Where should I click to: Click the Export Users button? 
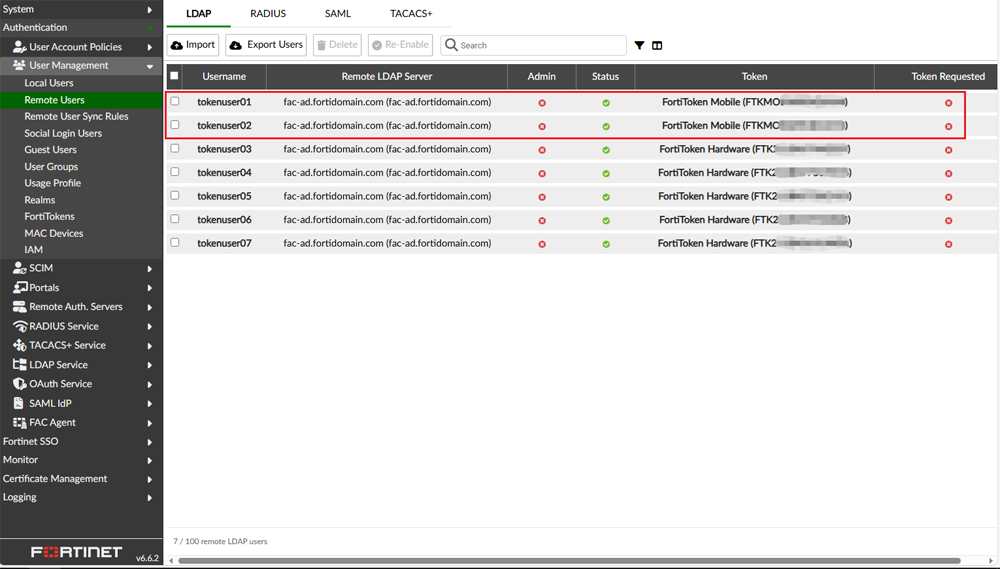266,45
